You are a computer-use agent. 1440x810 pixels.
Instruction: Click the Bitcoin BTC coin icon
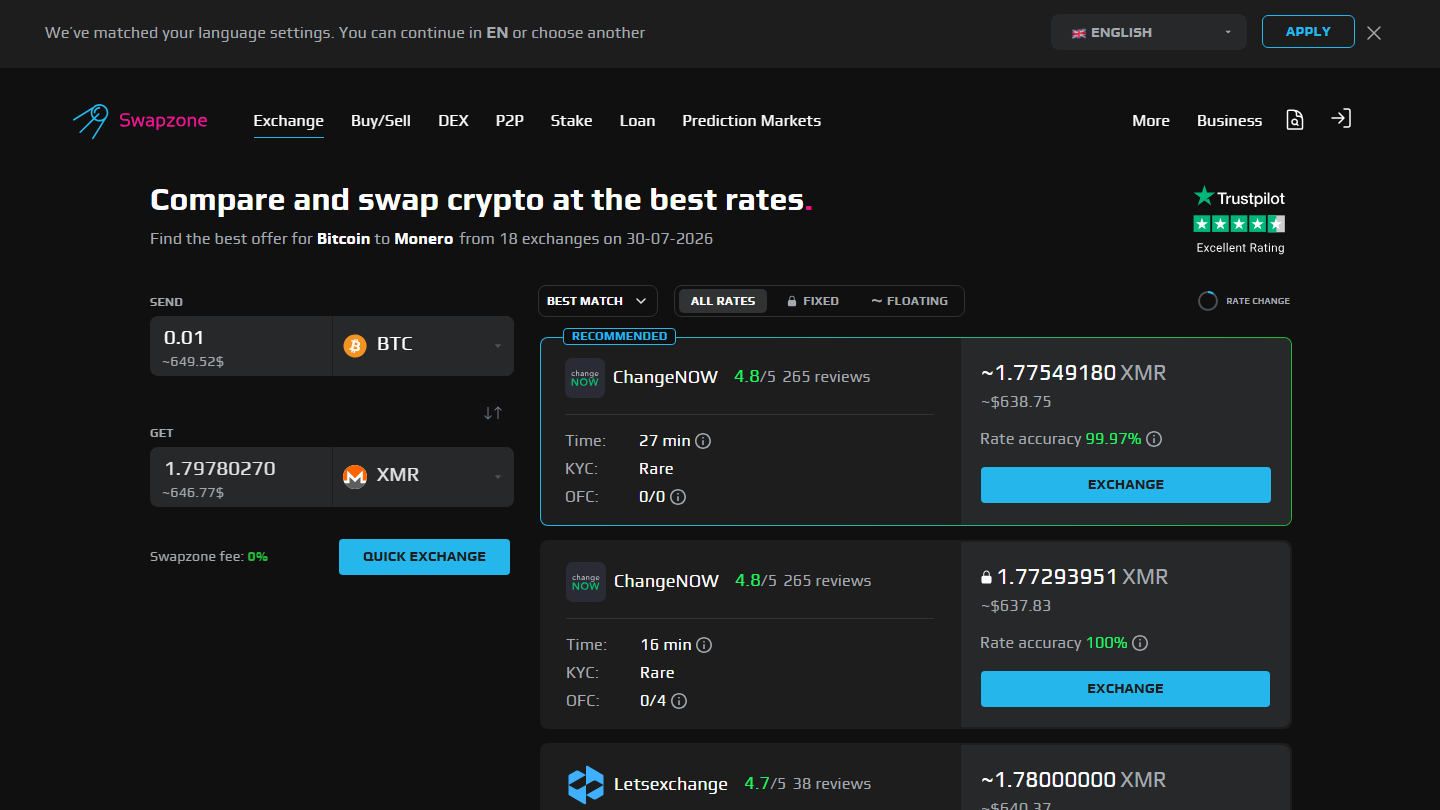pyautogui.click(x=355, y=345)
